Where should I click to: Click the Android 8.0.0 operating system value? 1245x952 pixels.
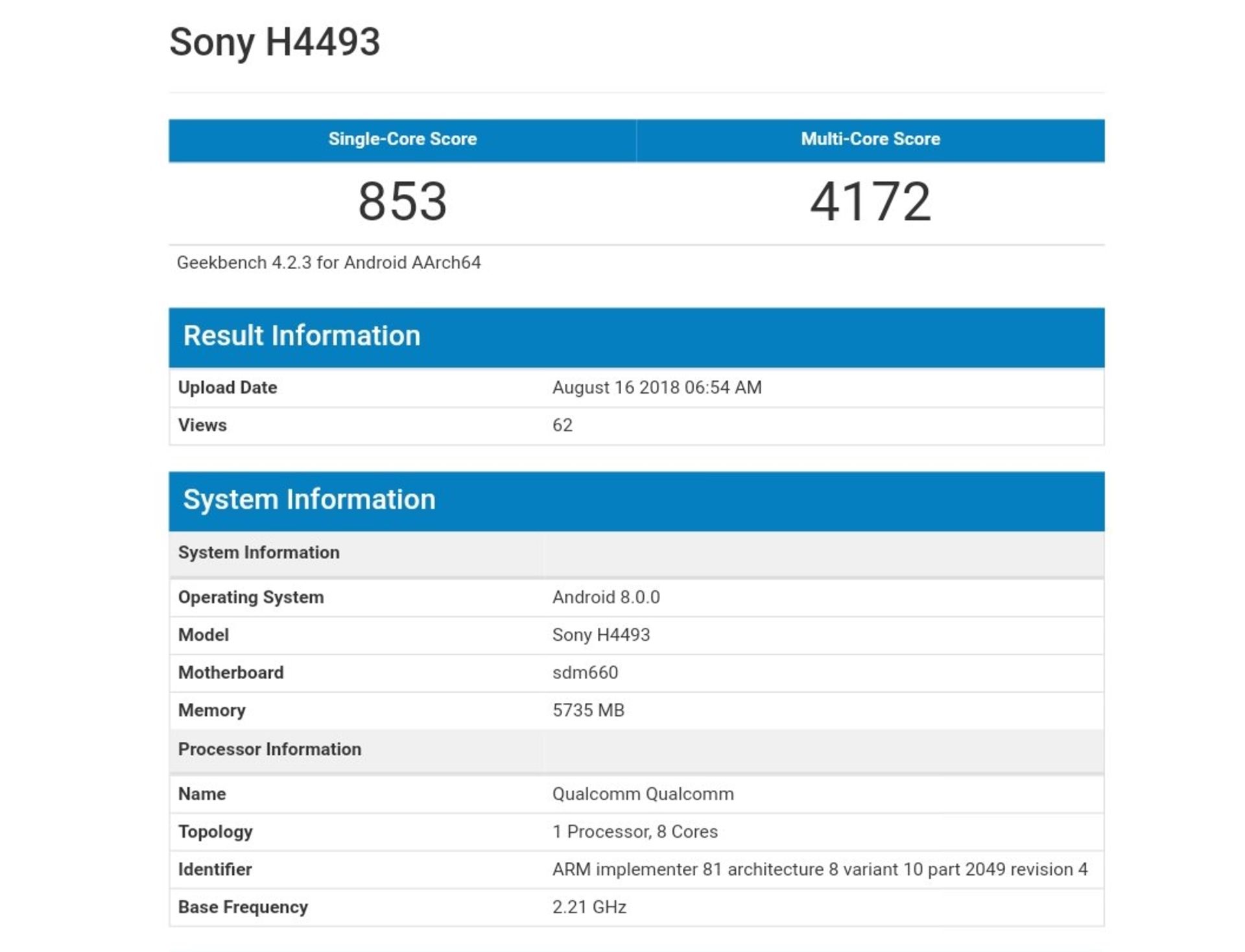[x=606, y=597]
